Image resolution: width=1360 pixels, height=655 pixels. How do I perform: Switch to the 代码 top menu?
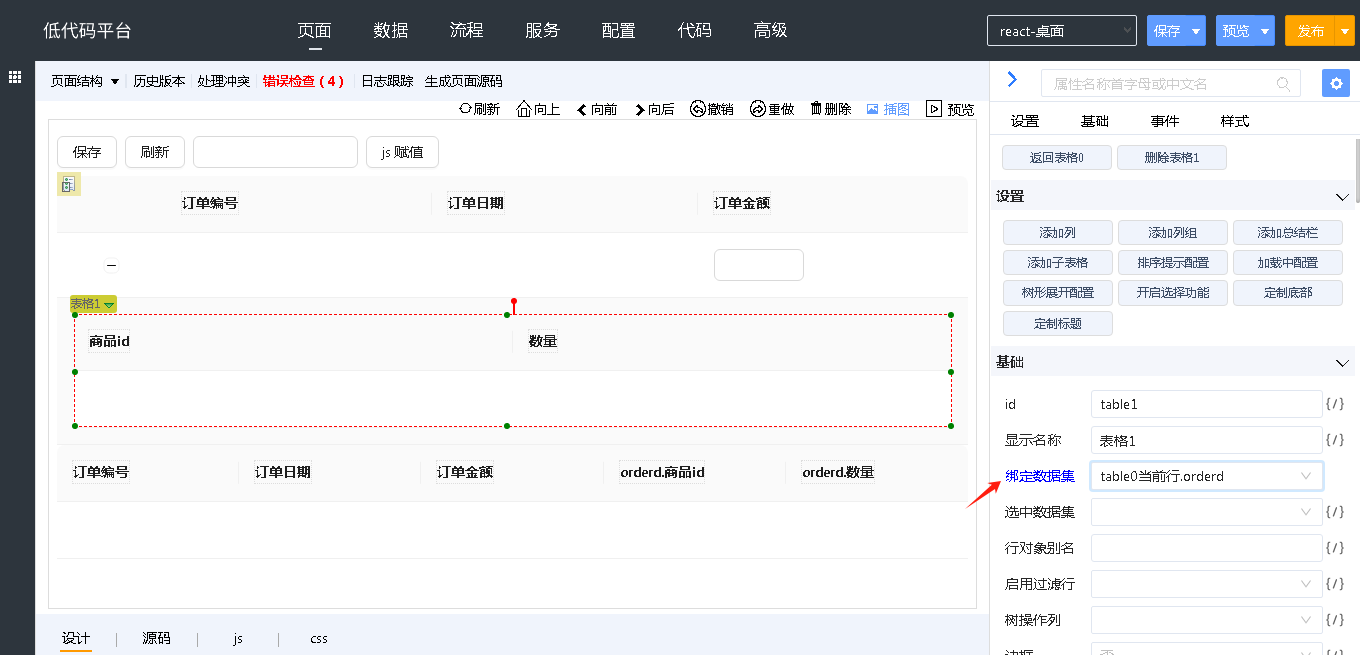695,30
